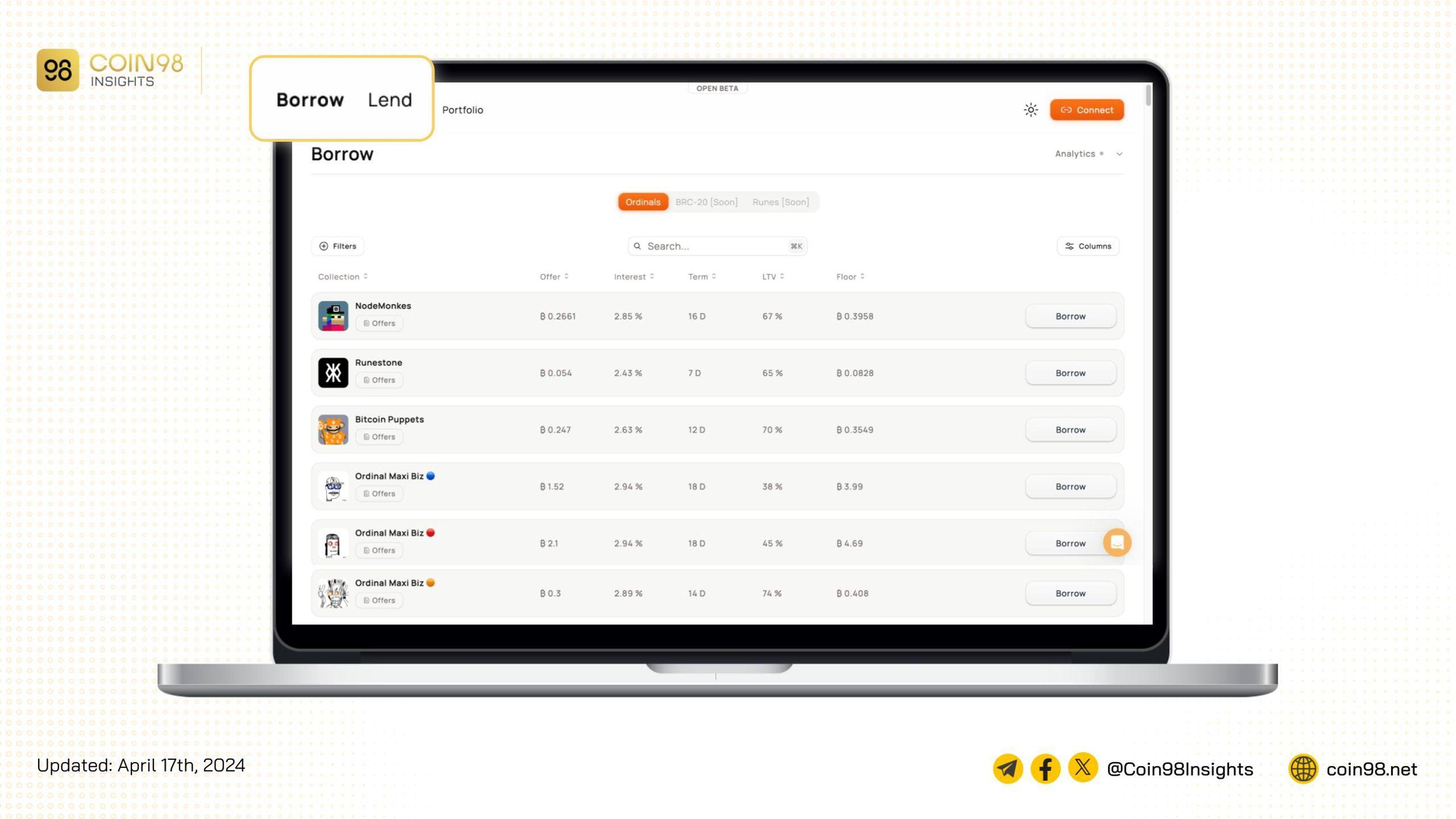
Task: Click the Filters option
Action: (x=337, y=245)
